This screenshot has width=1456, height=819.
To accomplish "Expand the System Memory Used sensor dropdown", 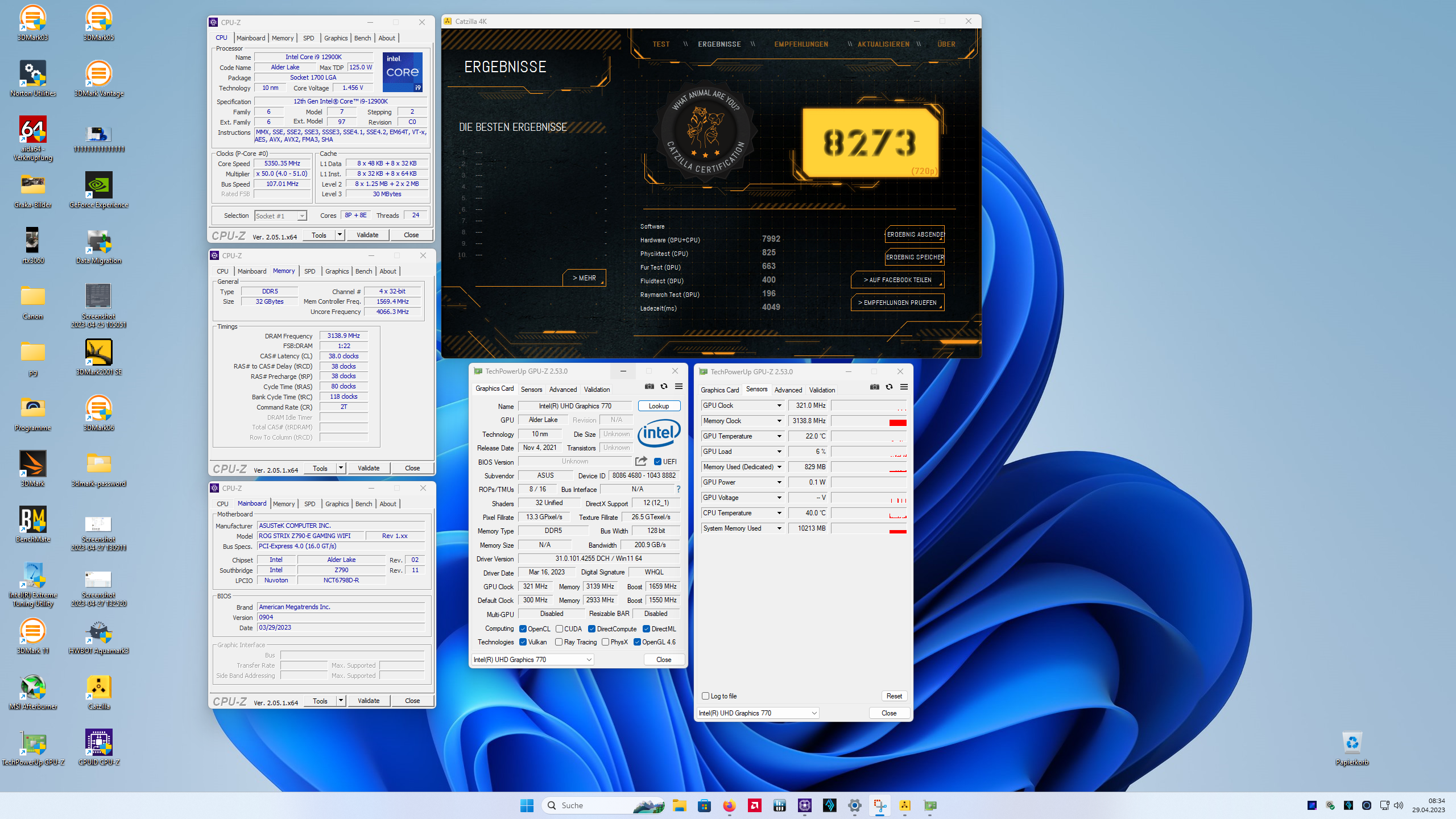I will coord(779,528).
